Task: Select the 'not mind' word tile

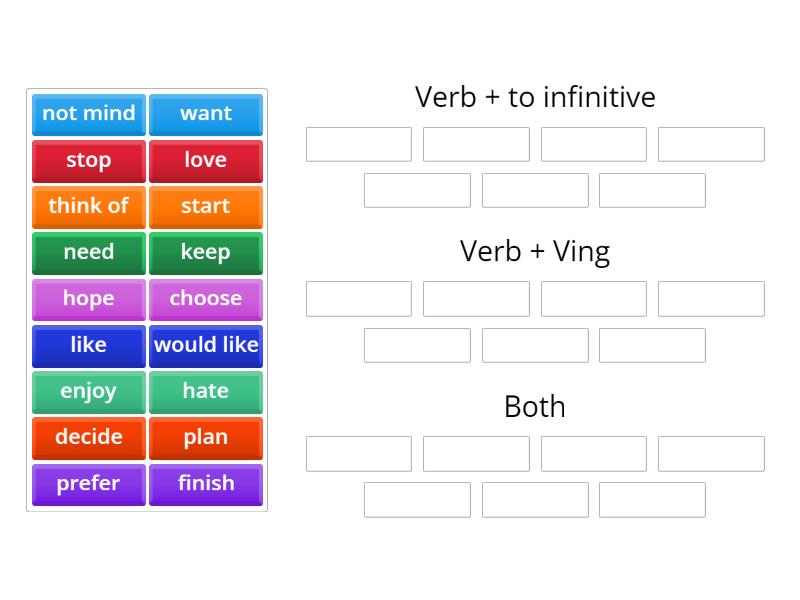Action: pyautogui.click(x=88, y=114)
